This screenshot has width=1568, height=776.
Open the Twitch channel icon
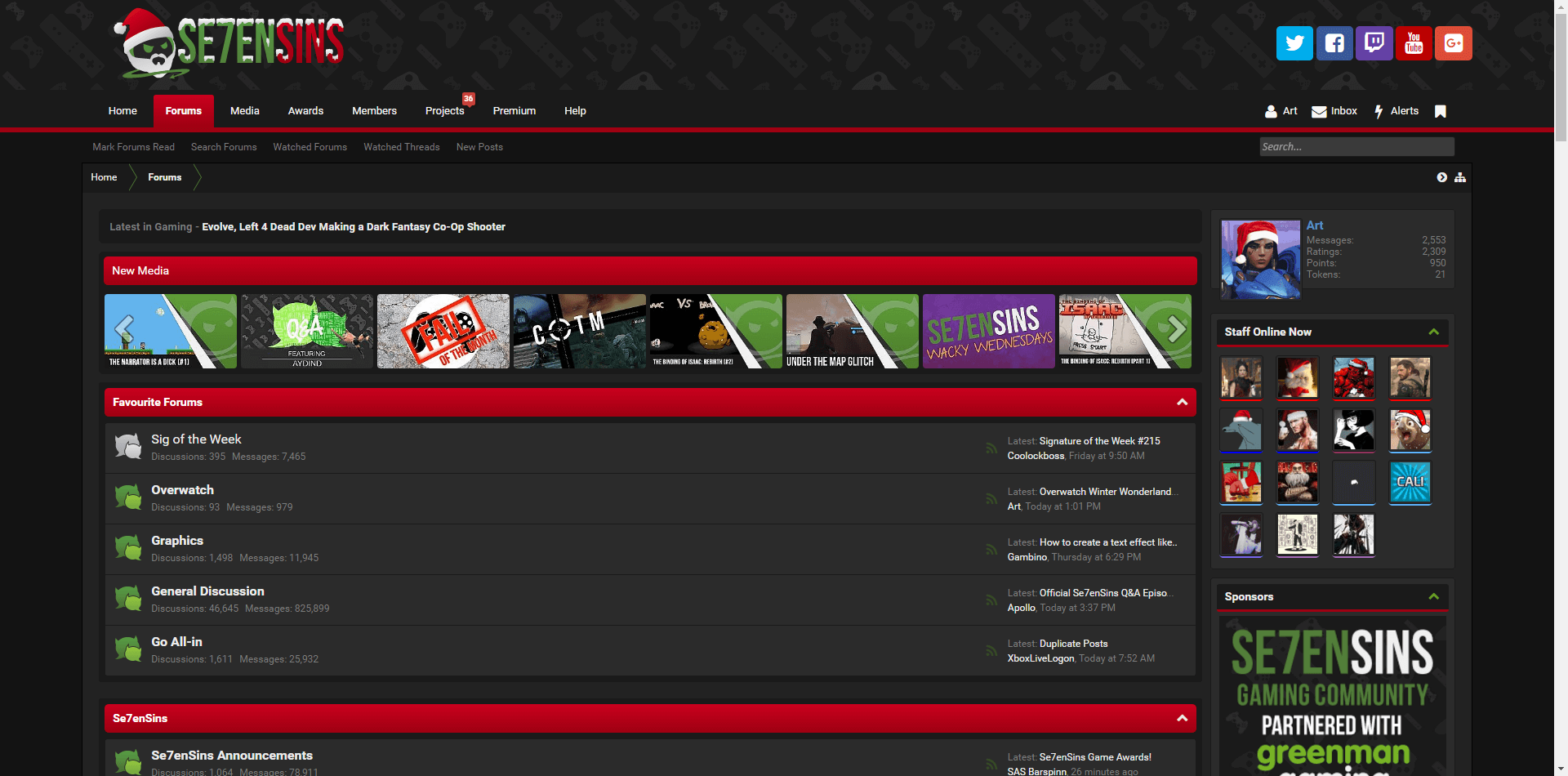coord(1374,43)
